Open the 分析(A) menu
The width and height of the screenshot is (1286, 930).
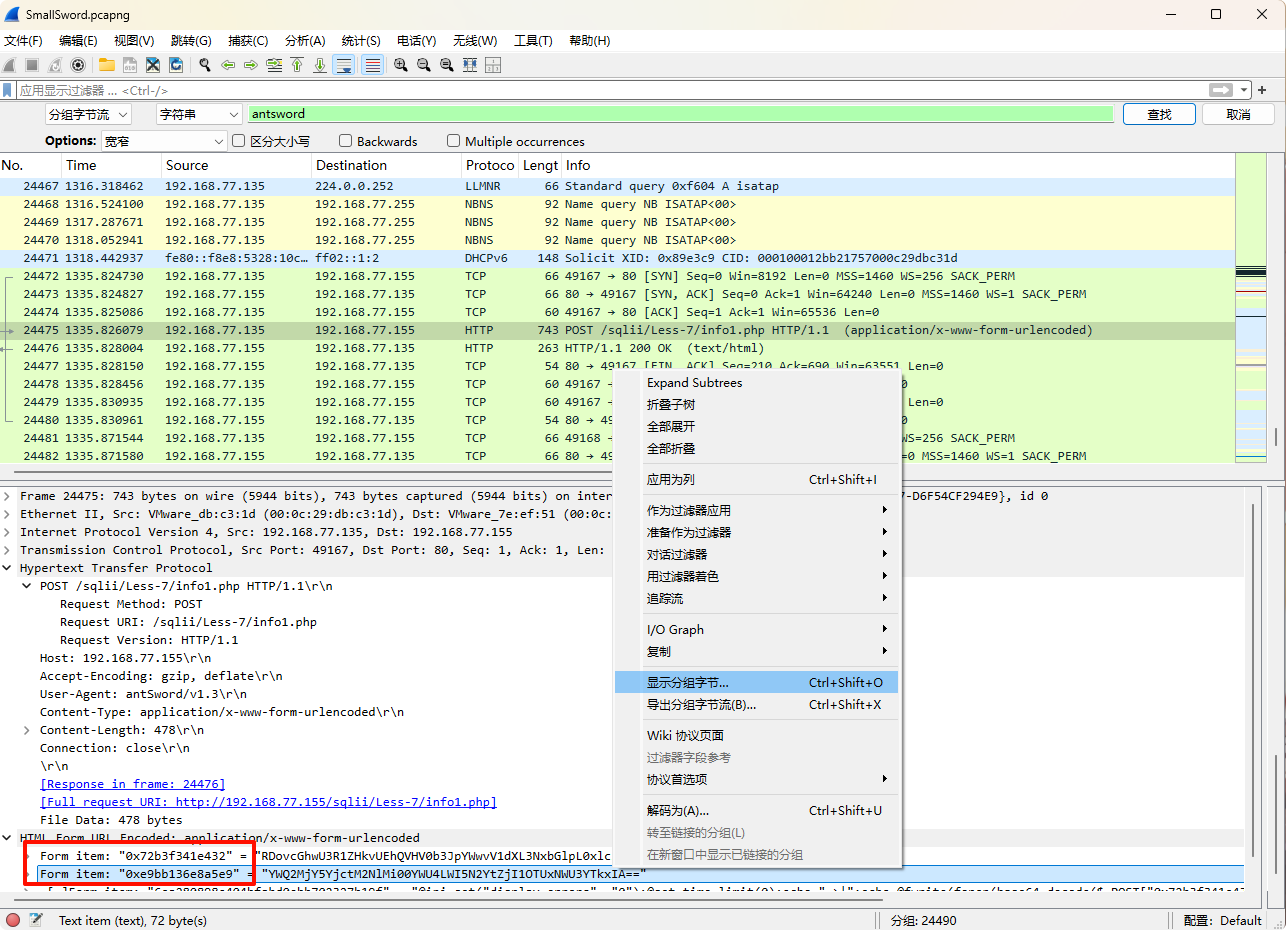coord(305,41)
